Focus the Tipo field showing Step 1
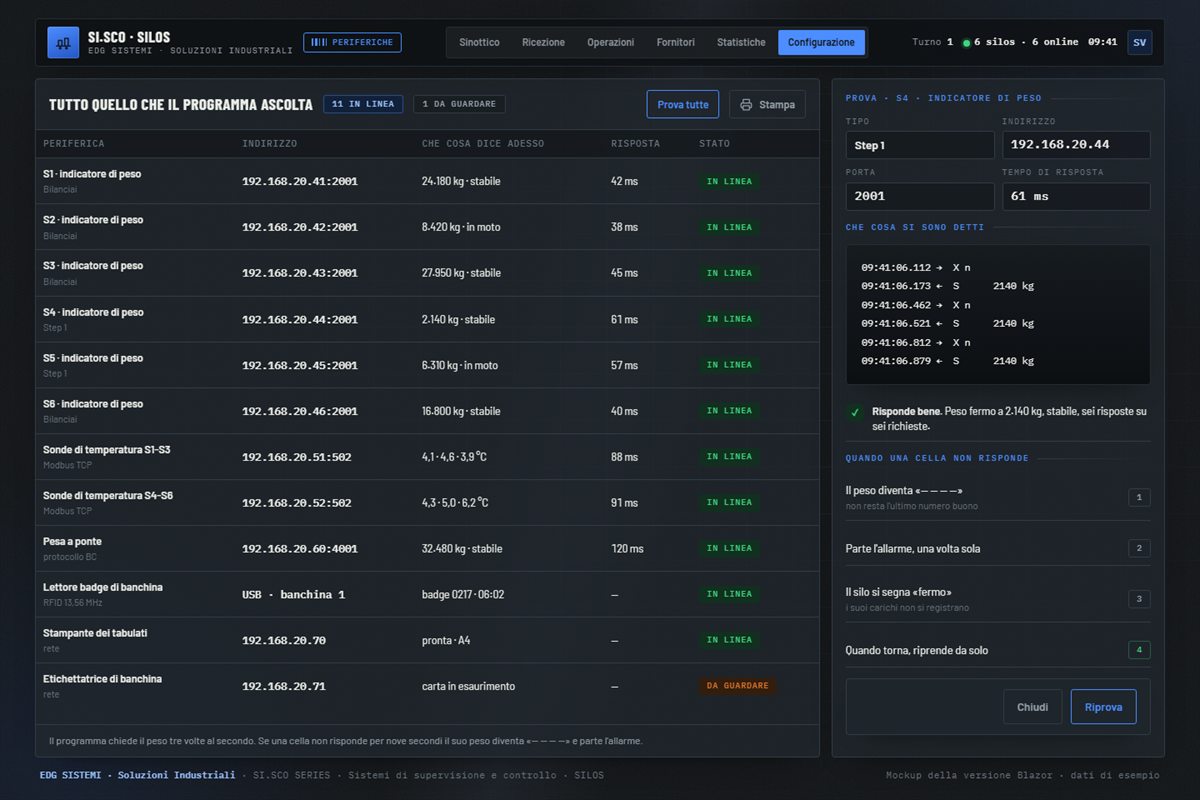Viewport: 1200px width, 800px height. [920, 145]
